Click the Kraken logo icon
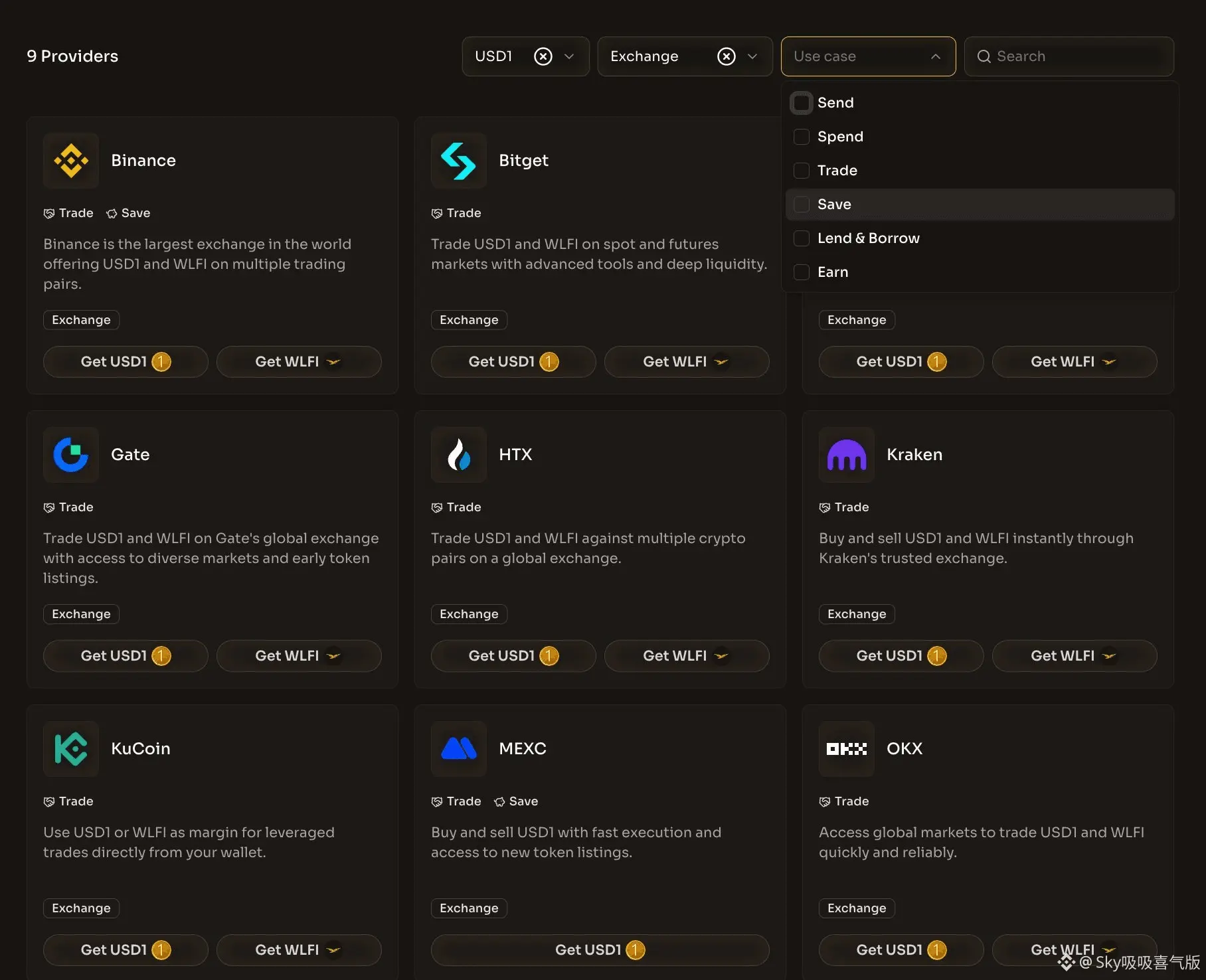The height and width of the screenshot is (980, 1206). [x=846, y=455]
